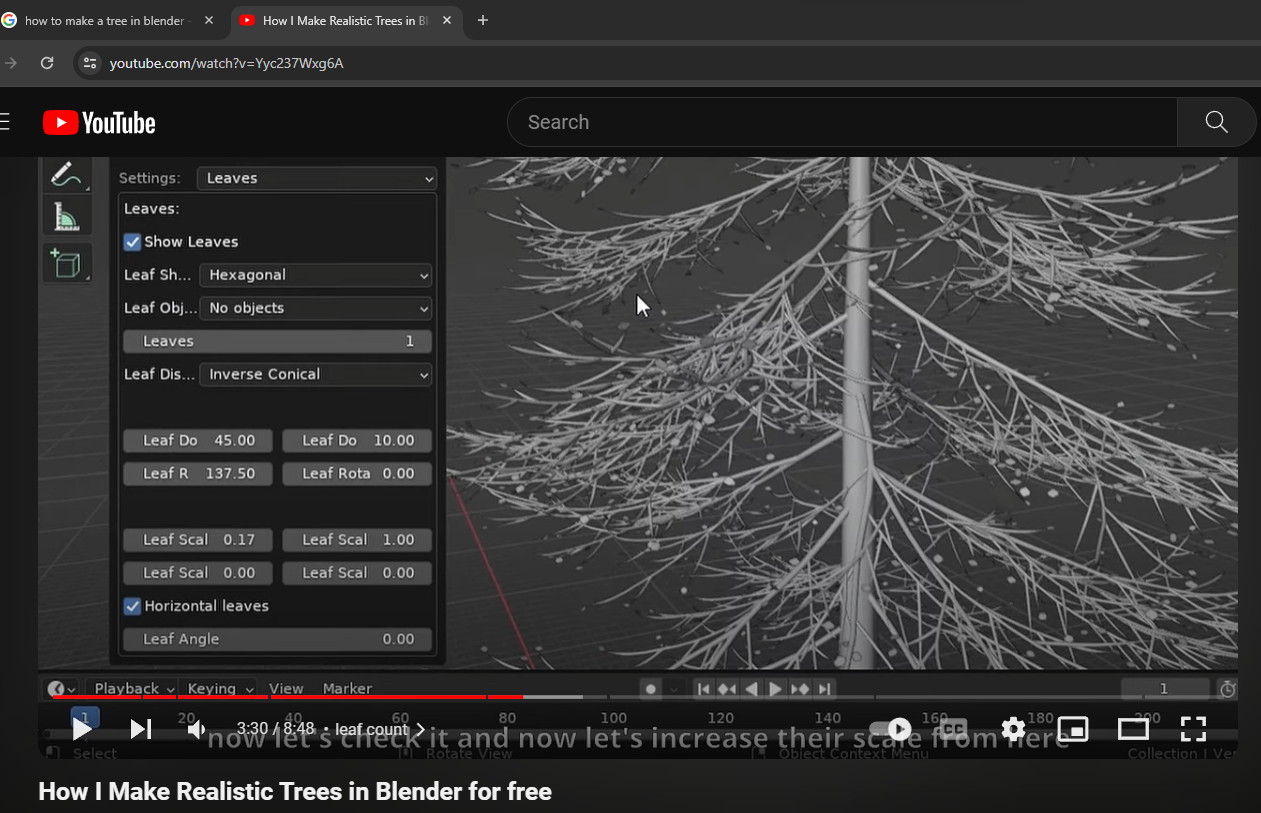Click the Leaves count field showing 1

277,341
